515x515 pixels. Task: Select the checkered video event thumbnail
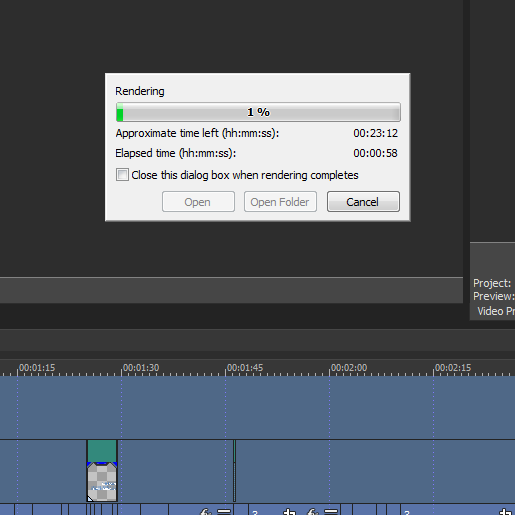[102, 482]
